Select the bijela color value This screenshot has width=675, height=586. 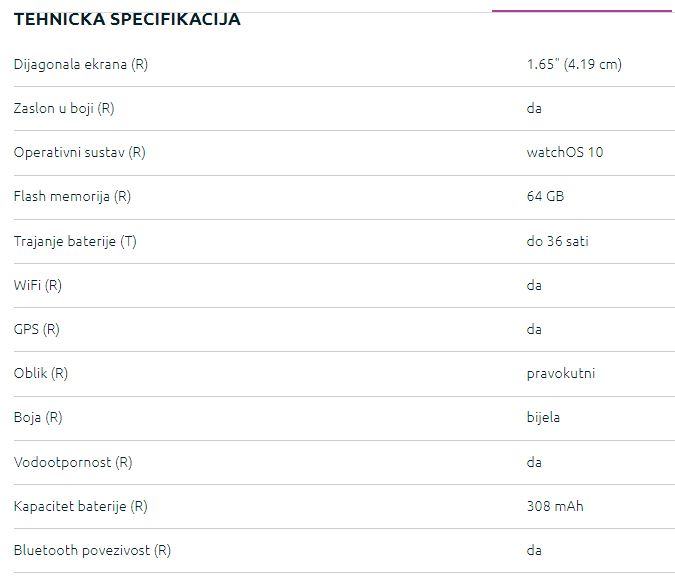[543, 417]
